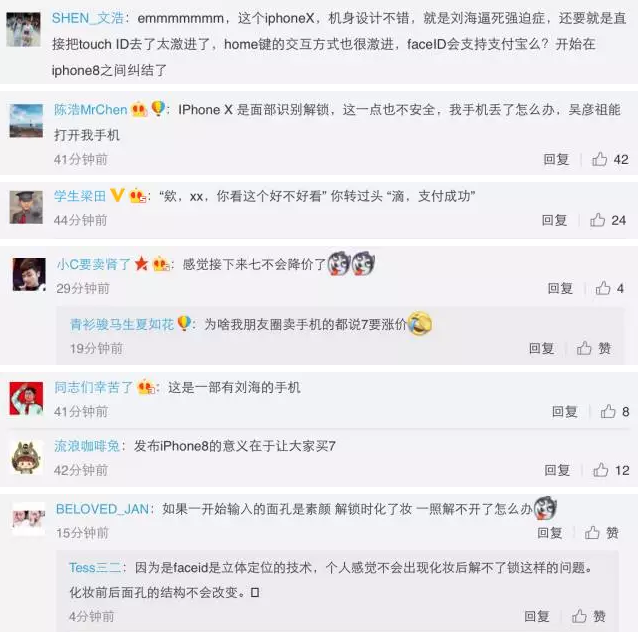The width and height of the screenshot is (642, 632).
Task: Tap thumbs-up on 同志们辛苦了's comment
Action: point(608,411)
